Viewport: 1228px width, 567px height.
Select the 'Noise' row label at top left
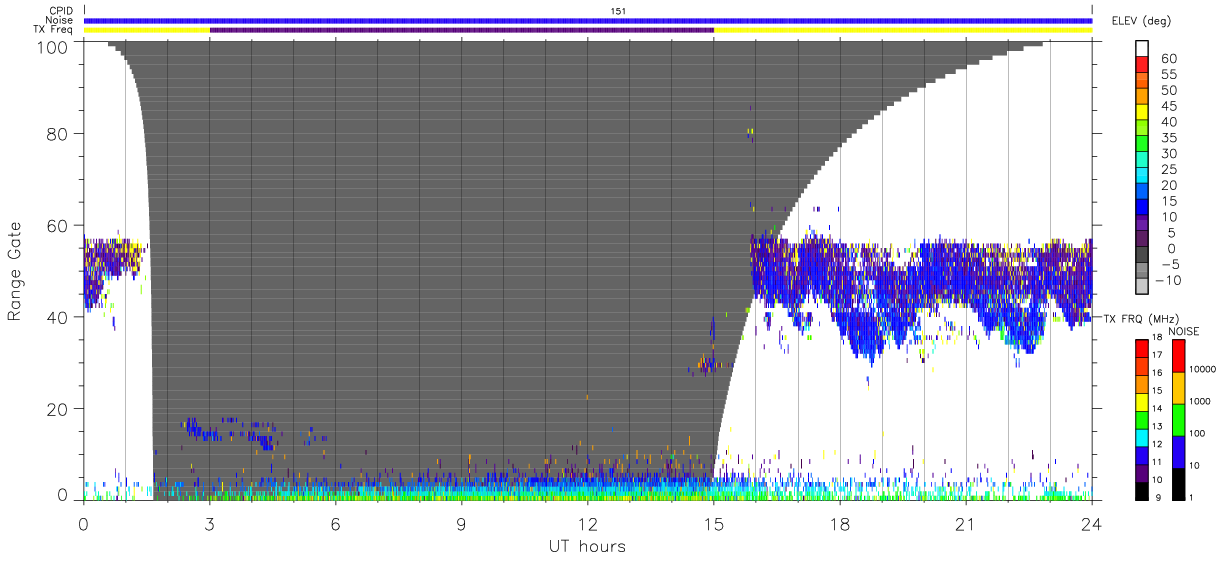pyautogui.click(x=60, y=20)
